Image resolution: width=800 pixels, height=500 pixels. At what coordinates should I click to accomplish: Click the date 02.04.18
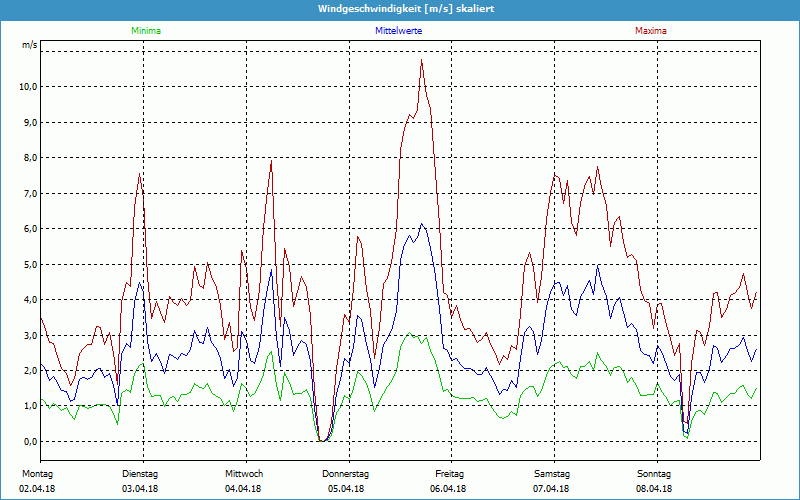click(x=37, y=489)
